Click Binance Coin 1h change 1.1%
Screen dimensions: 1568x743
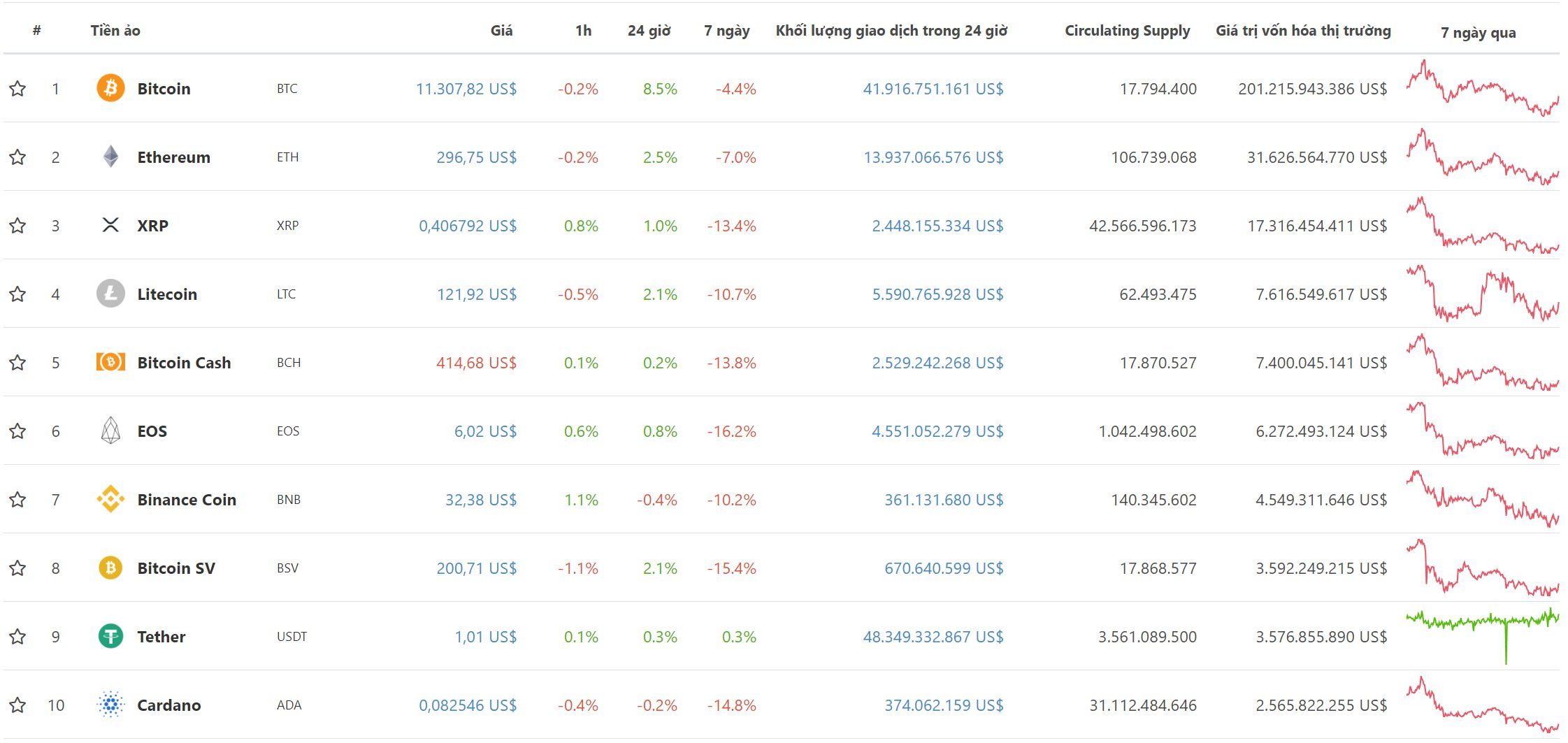click(x=581, y=500)
